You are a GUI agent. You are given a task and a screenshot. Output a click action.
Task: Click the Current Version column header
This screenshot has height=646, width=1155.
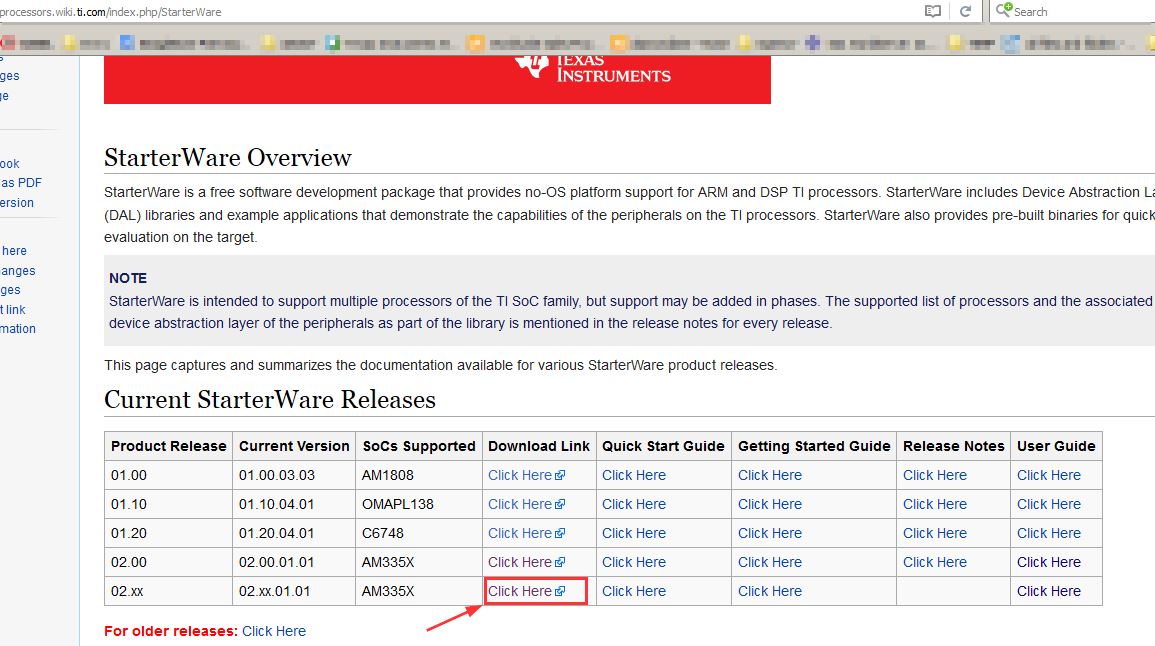pyautogui.click(x=294, y=446)
